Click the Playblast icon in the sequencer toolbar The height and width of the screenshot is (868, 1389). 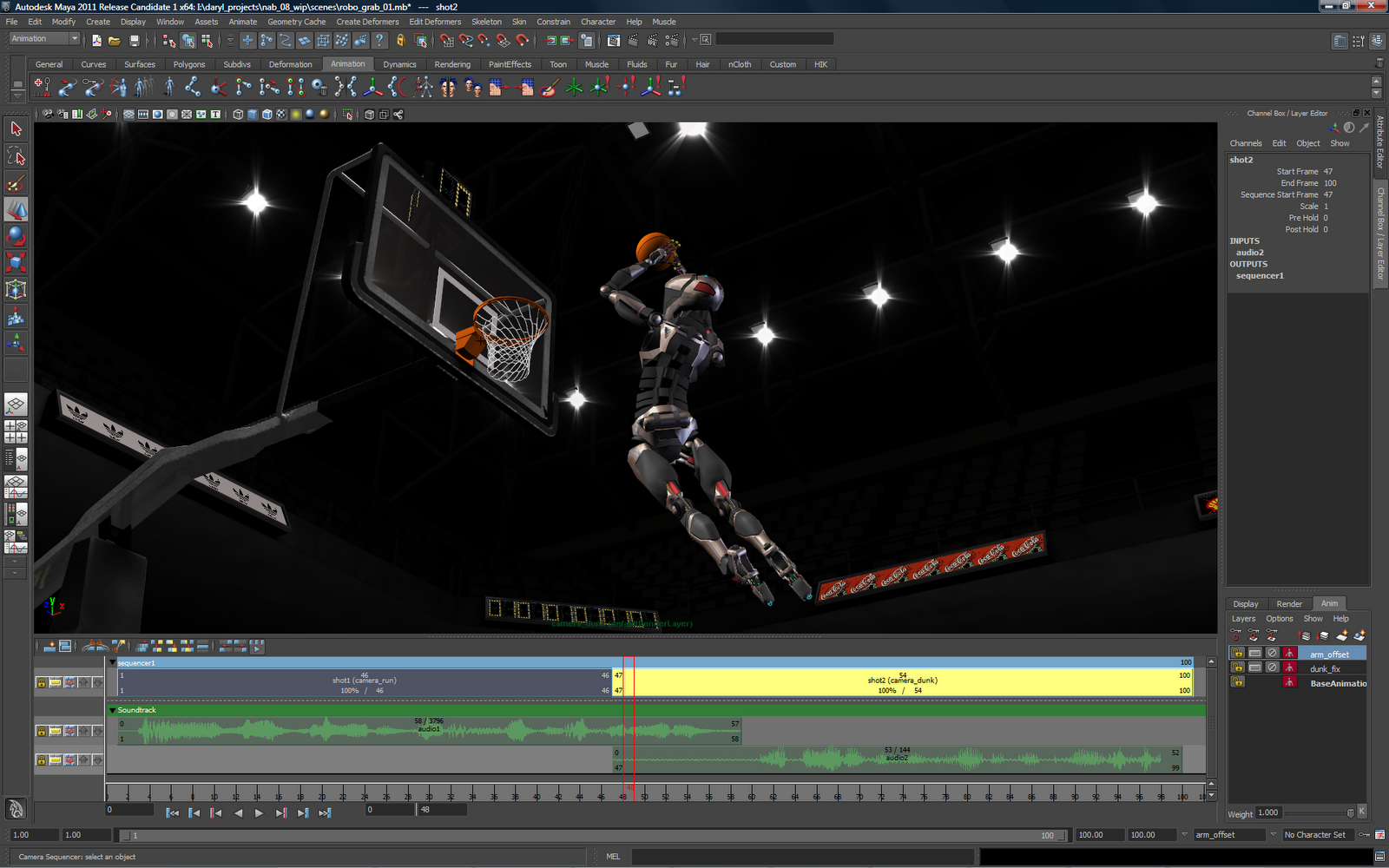click(256, 648)
